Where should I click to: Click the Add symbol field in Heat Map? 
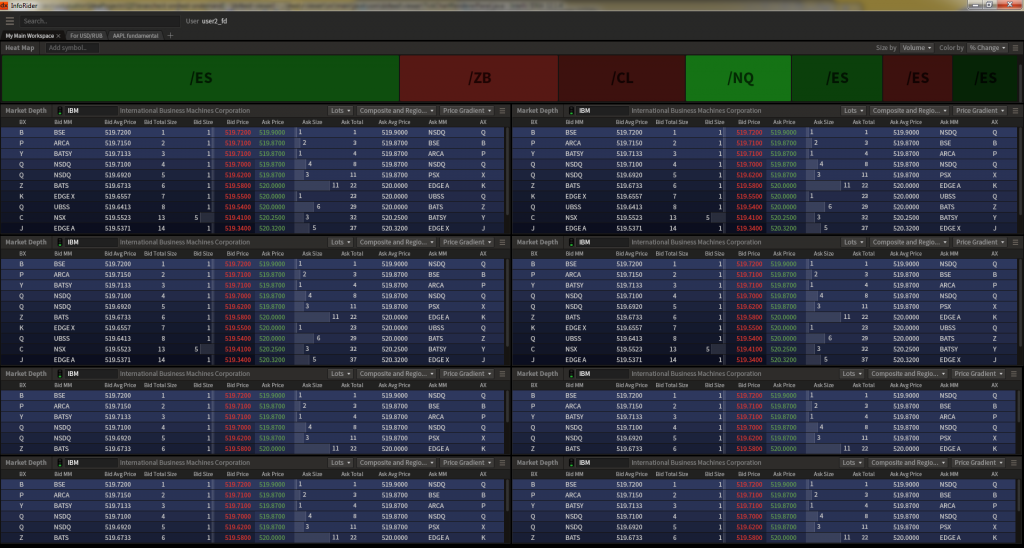point(72,47)
